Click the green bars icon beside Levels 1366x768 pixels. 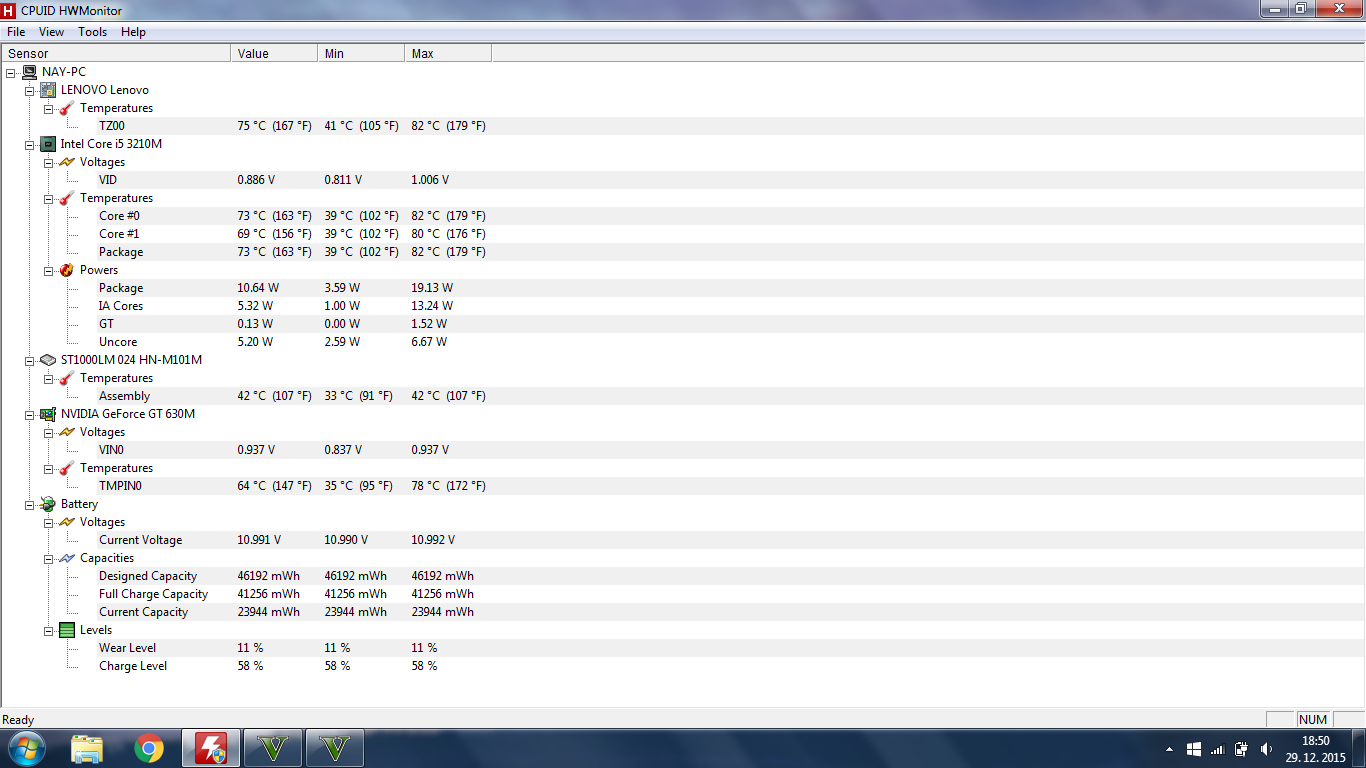[x=67, y=630]
